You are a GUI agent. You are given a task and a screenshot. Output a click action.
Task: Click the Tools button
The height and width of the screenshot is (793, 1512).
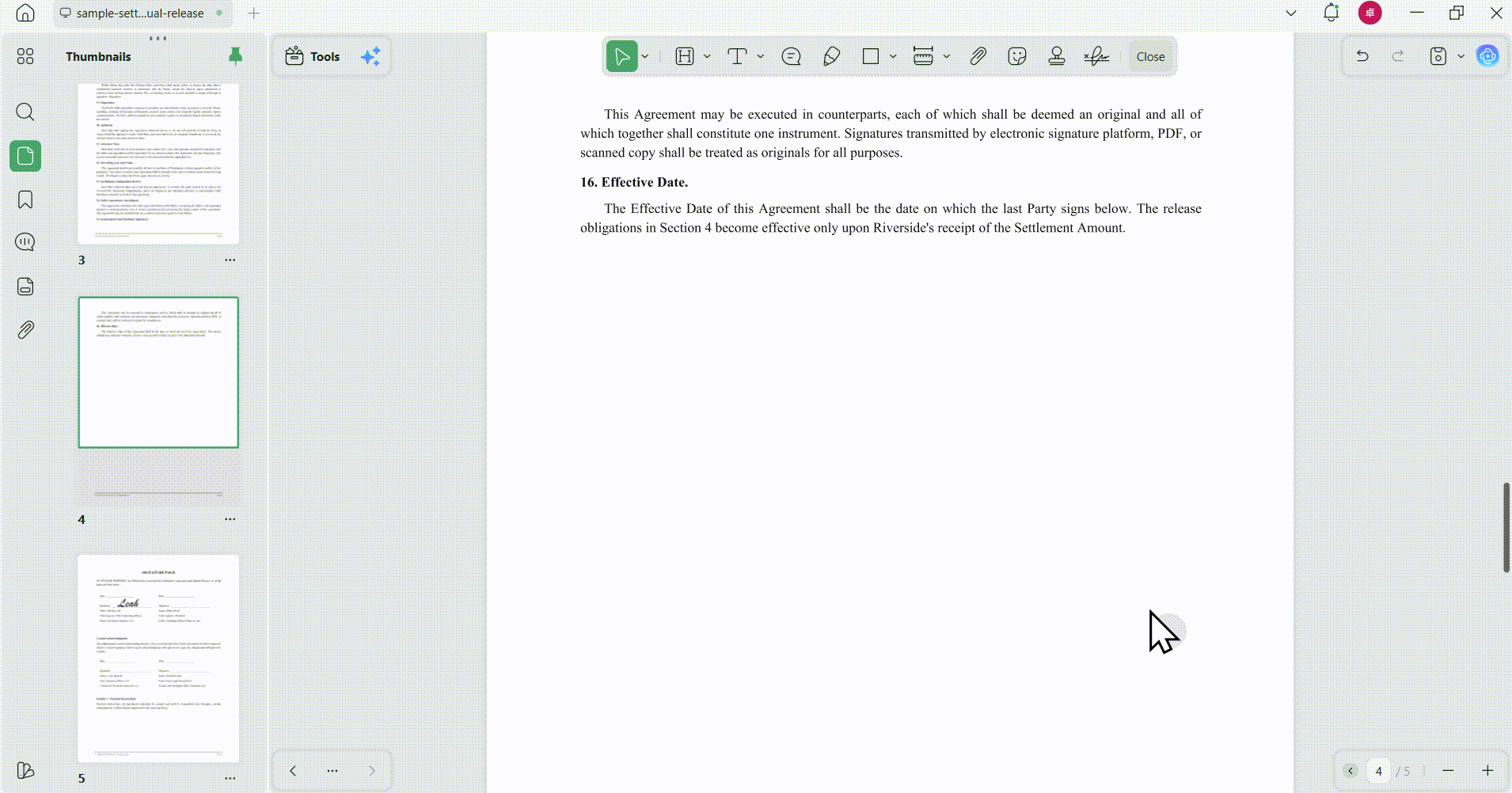tap(313, 56)
